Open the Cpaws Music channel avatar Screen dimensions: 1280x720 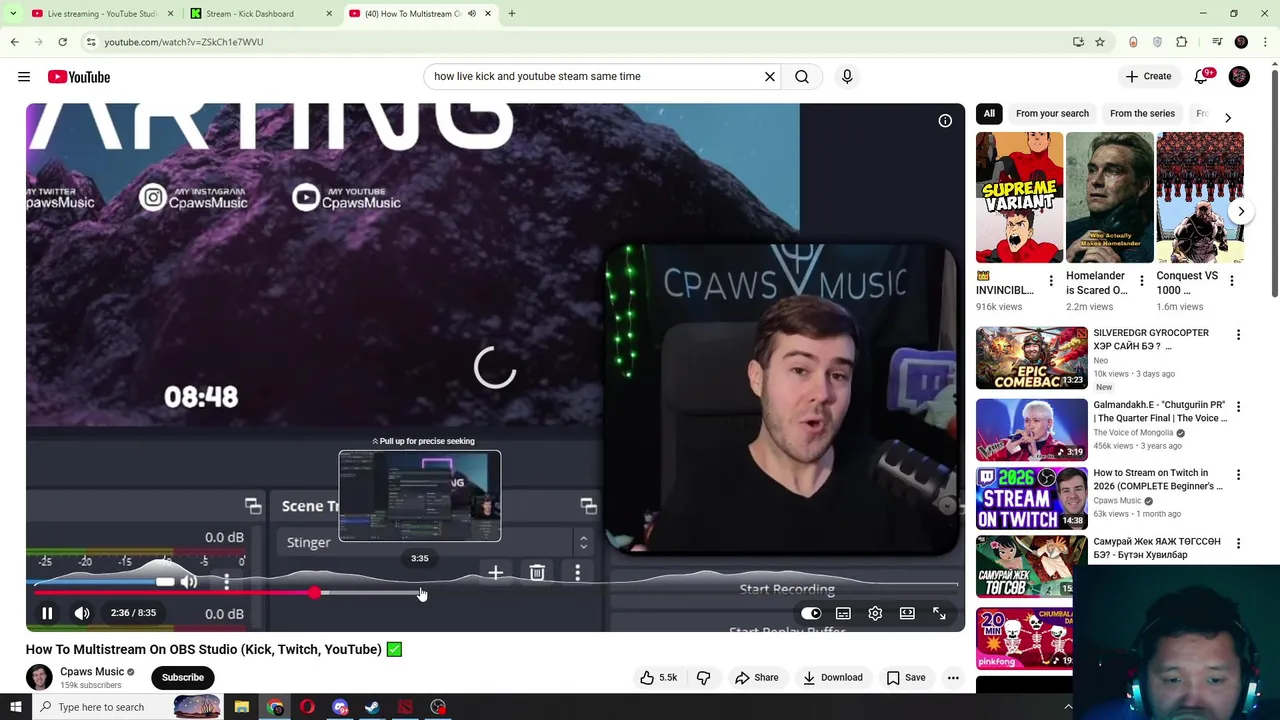(39, 677)
